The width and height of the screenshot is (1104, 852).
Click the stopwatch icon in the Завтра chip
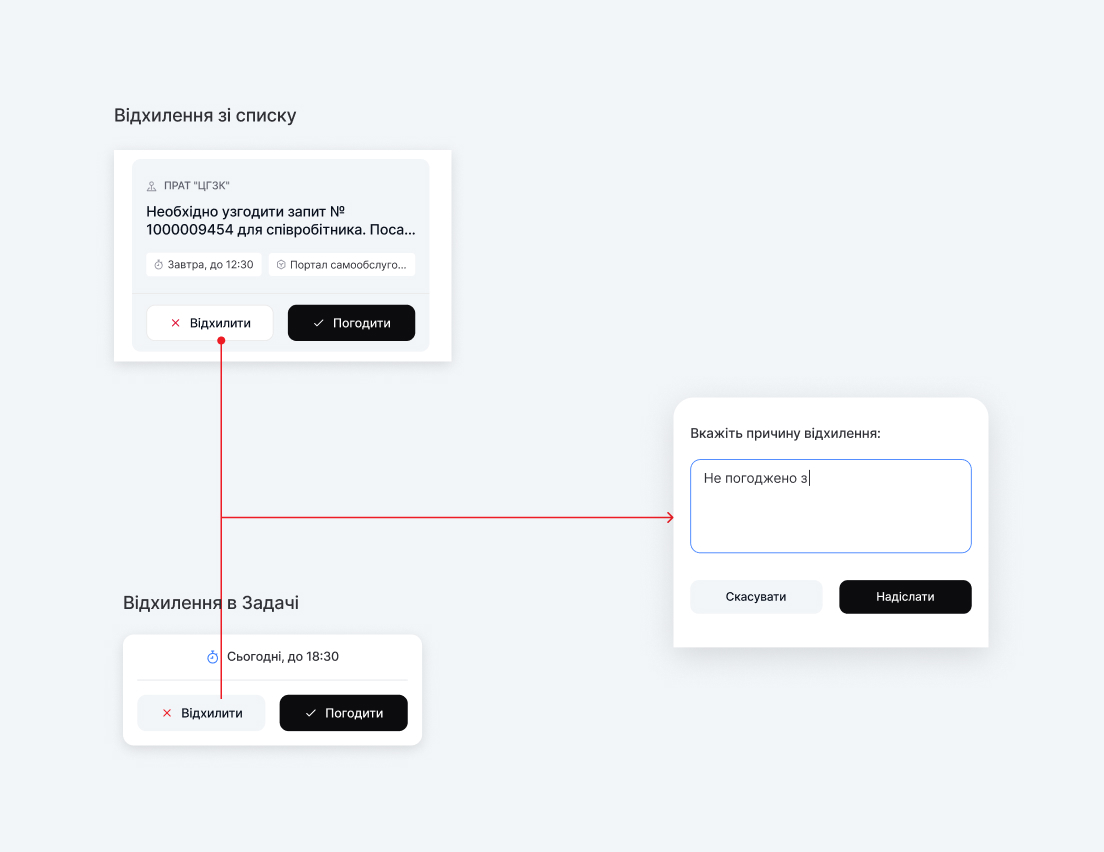tap(158, 265)
